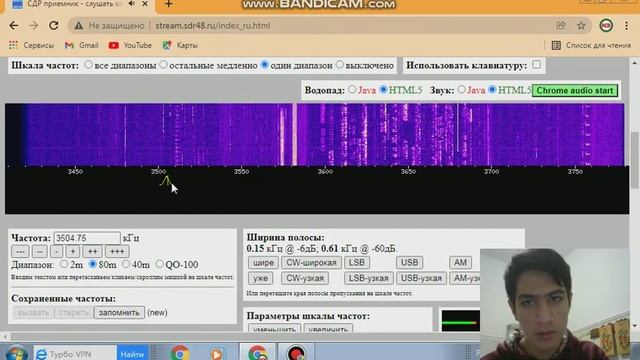Choose HTML5 for Водопад waterfall
640x360 pixels.
[383, 90]
